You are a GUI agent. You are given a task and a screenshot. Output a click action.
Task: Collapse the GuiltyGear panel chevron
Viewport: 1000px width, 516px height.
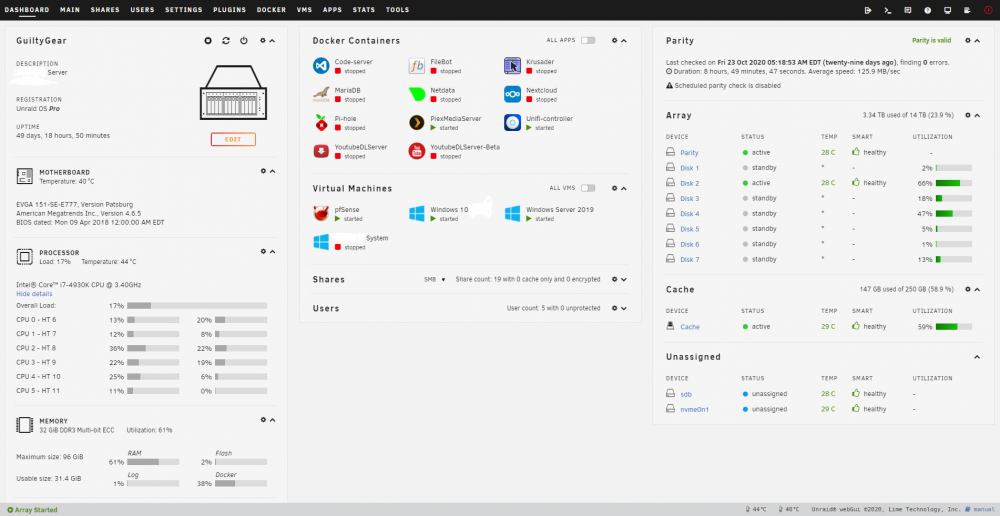pos(272,41)
